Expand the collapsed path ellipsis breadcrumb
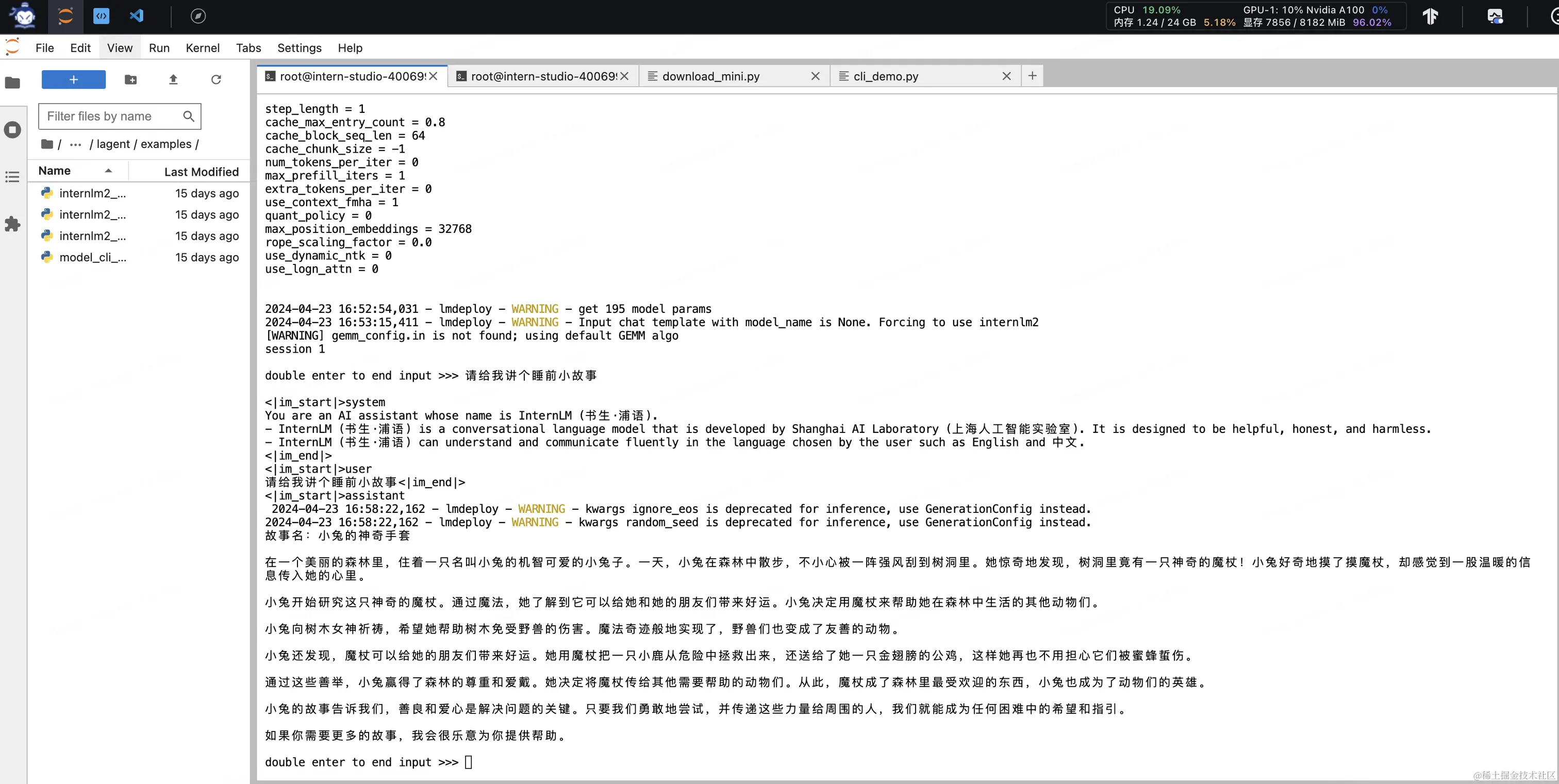 [76, 144]
